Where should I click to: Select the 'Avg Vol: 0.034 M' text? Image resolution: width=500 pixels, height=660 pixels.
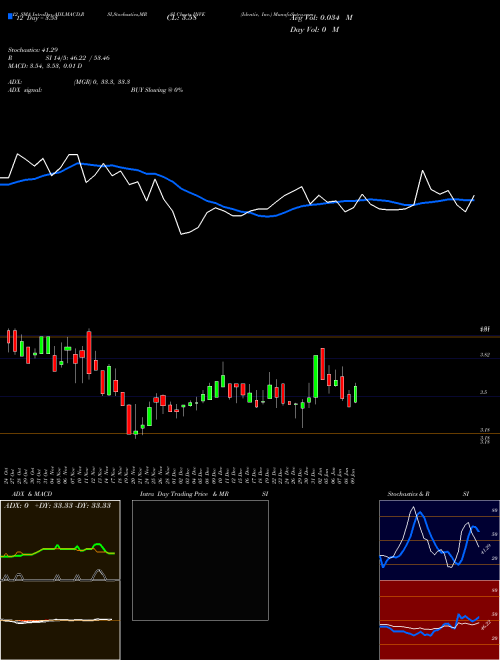322,18
